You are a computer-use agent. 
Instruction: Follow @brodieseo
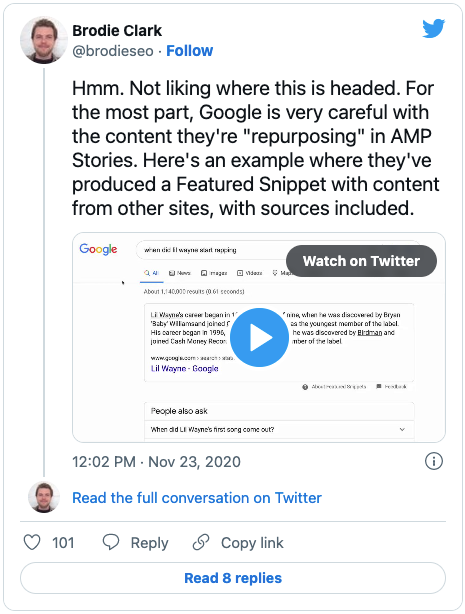tap(190, 51)
